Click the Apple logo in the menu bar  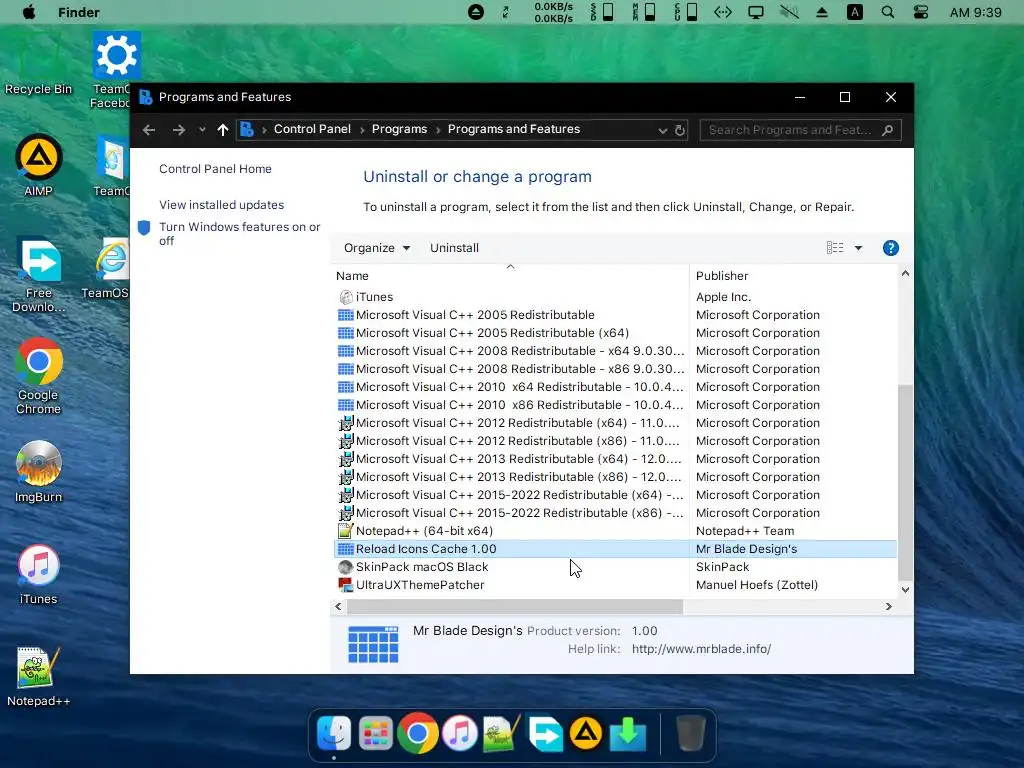[x=29, y=12]
